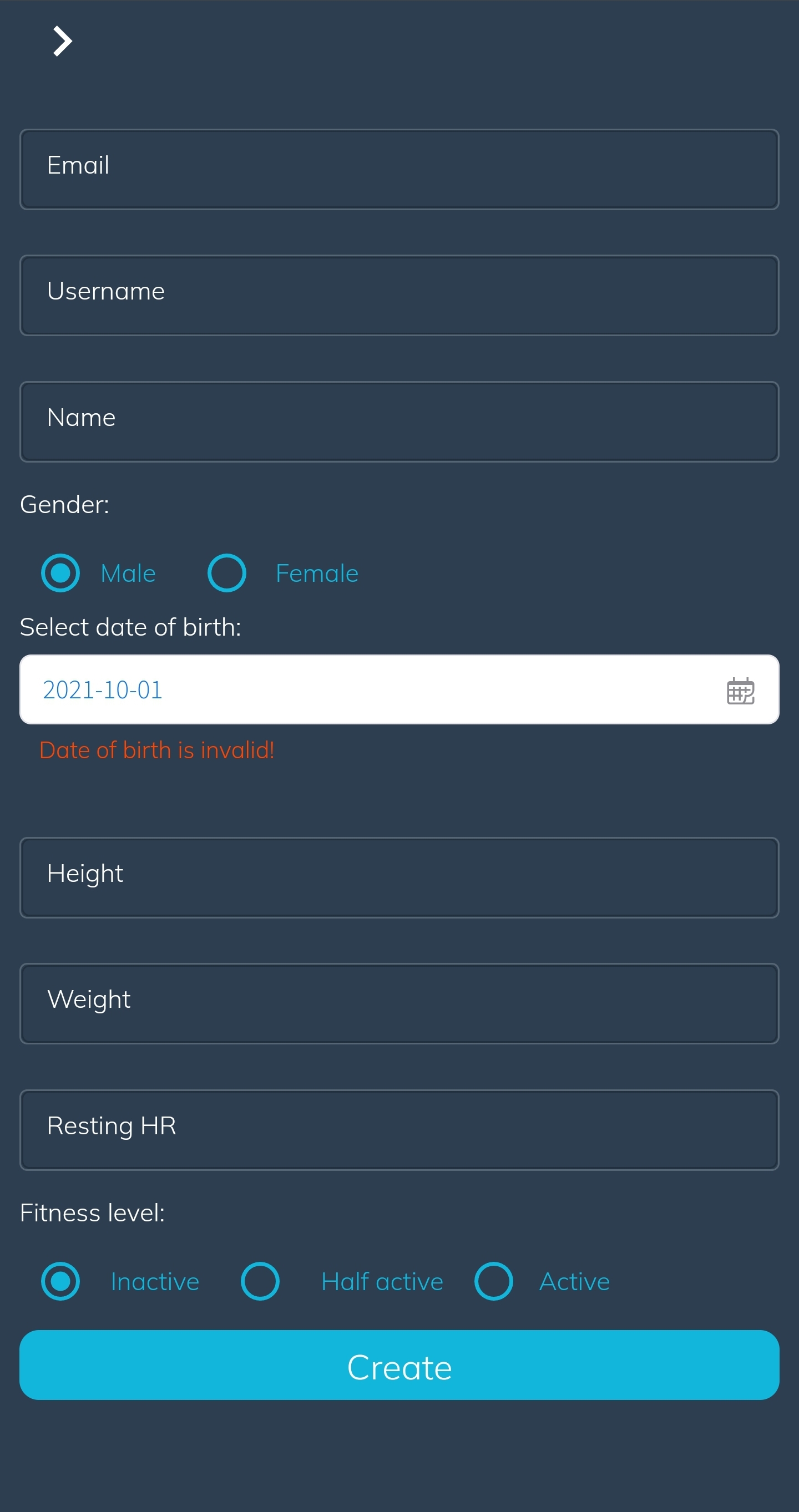Focus the Username input field
Viewport: 799px width, 1512px height.
[x=399, y=295]
